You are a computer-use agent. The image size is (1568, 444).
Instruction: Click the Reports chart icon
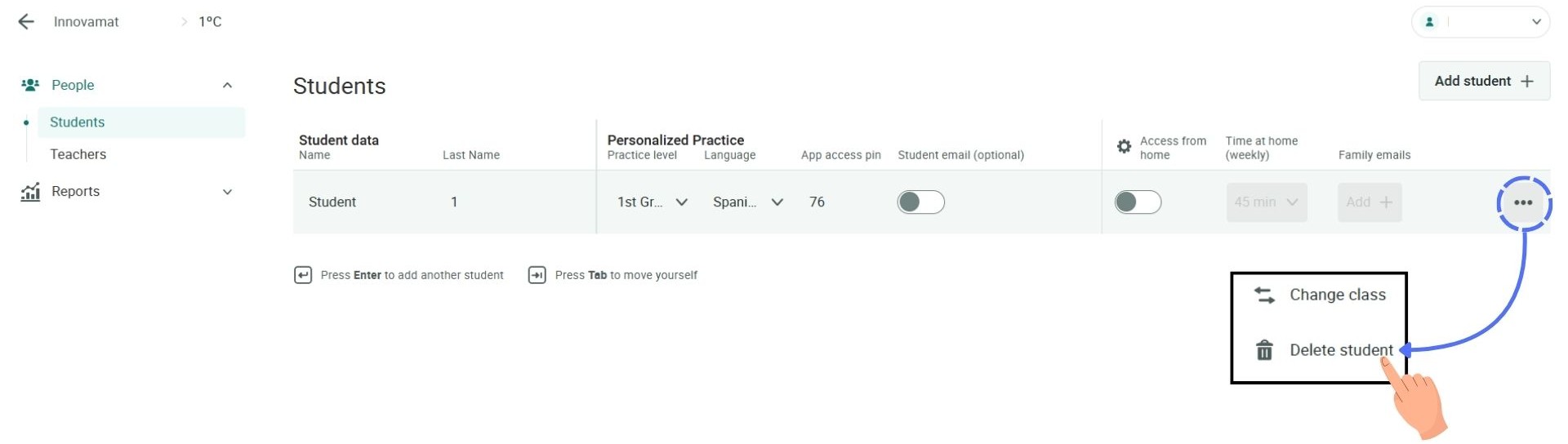tap(30, 192)
